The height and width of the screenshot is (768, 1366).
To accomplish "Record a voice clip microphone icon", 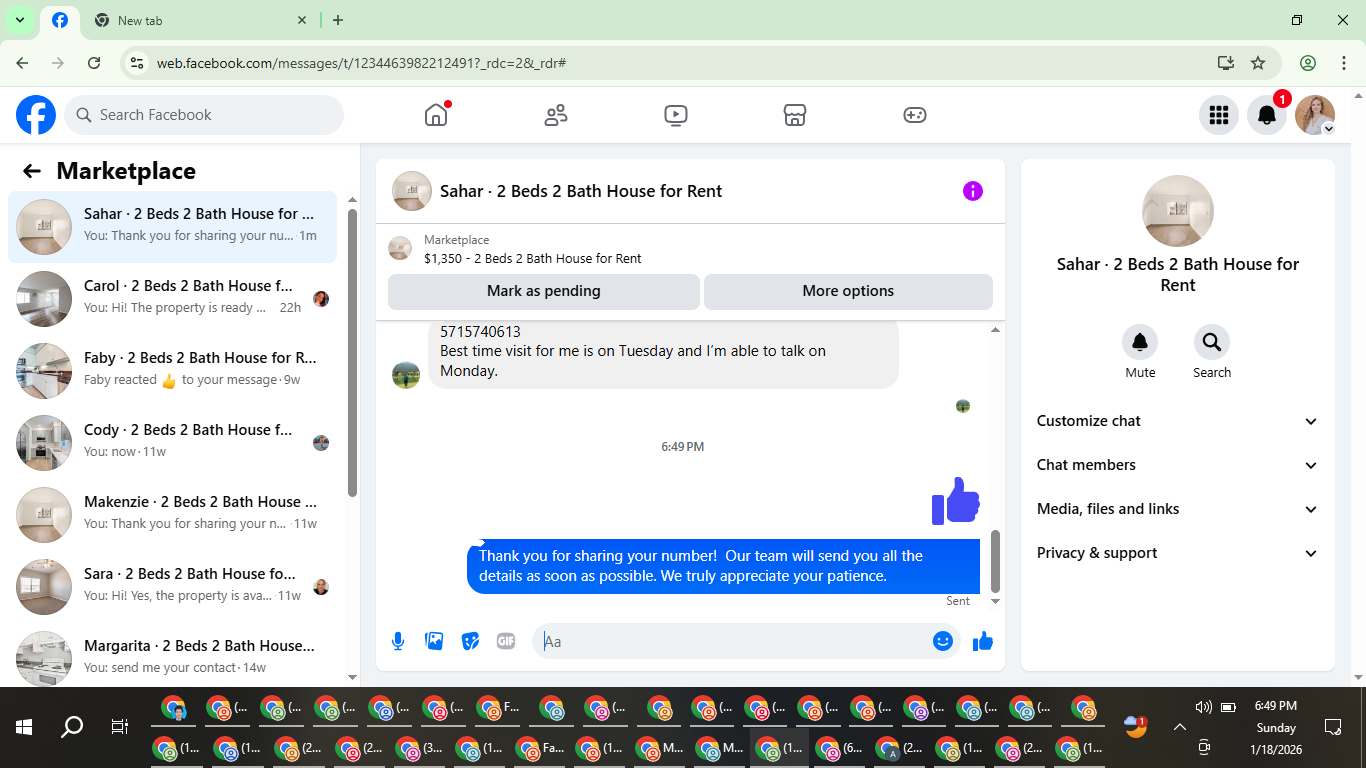I will pyautogui.click(x=398, y=641).
